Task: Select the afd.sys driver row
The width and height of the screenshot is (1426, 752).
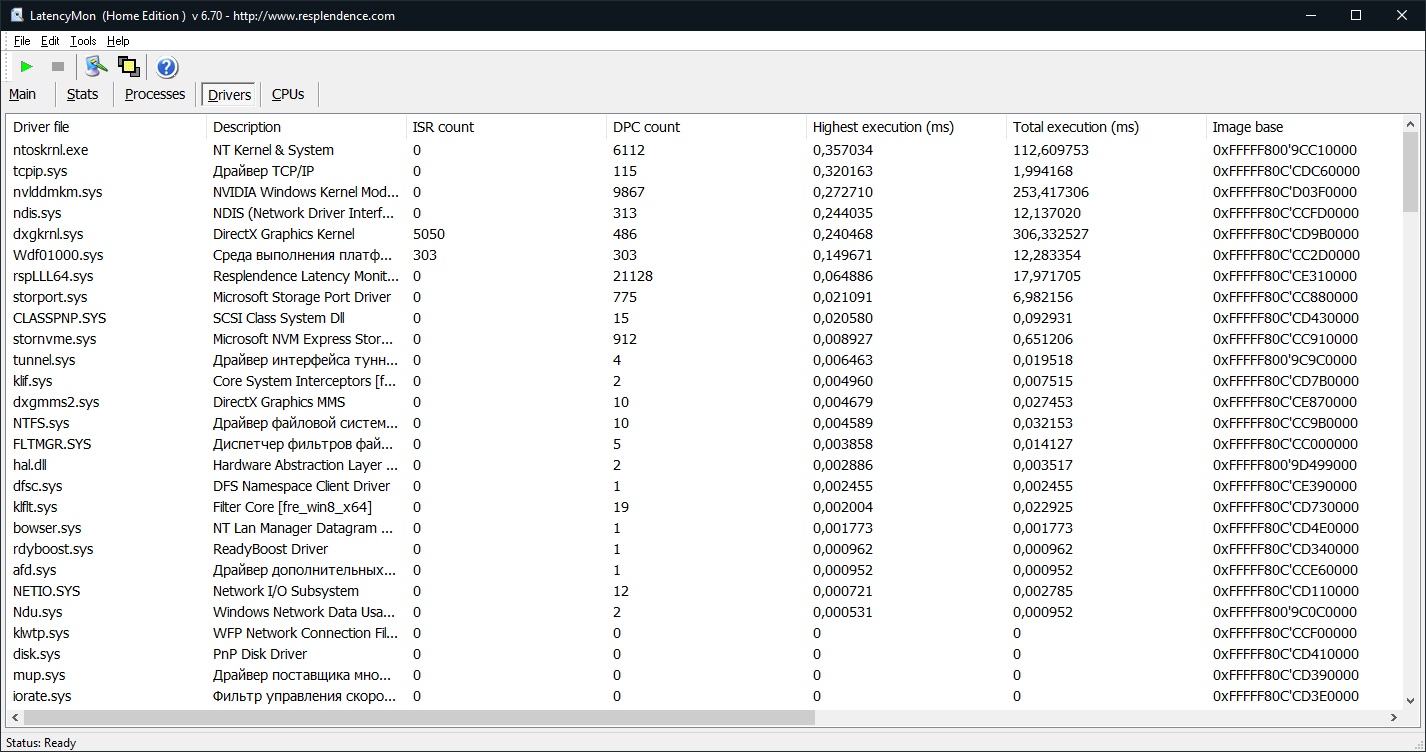Action: coord(704,570)
